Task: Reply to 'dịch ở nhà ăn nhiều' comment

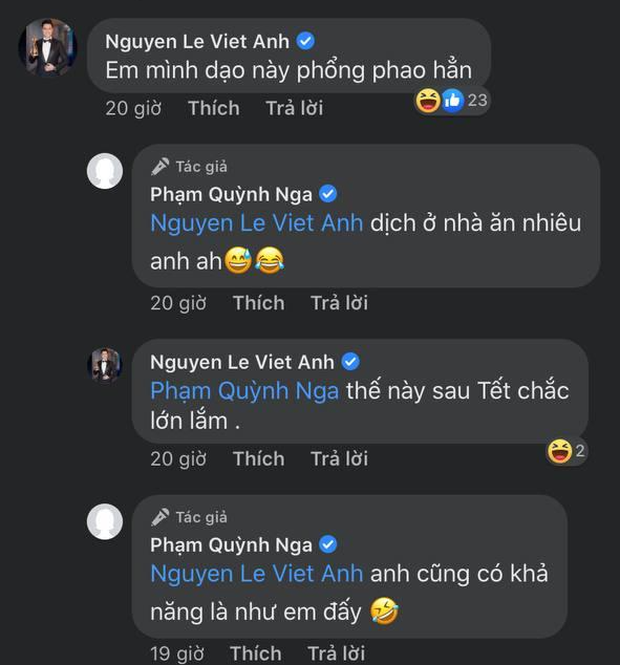Action: pos(339,302)
